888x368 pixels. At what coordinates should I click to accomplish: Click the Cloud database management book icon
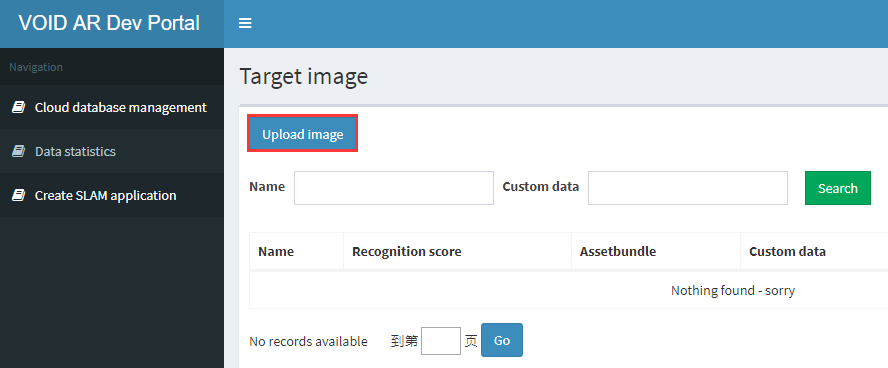pos(19,107)
